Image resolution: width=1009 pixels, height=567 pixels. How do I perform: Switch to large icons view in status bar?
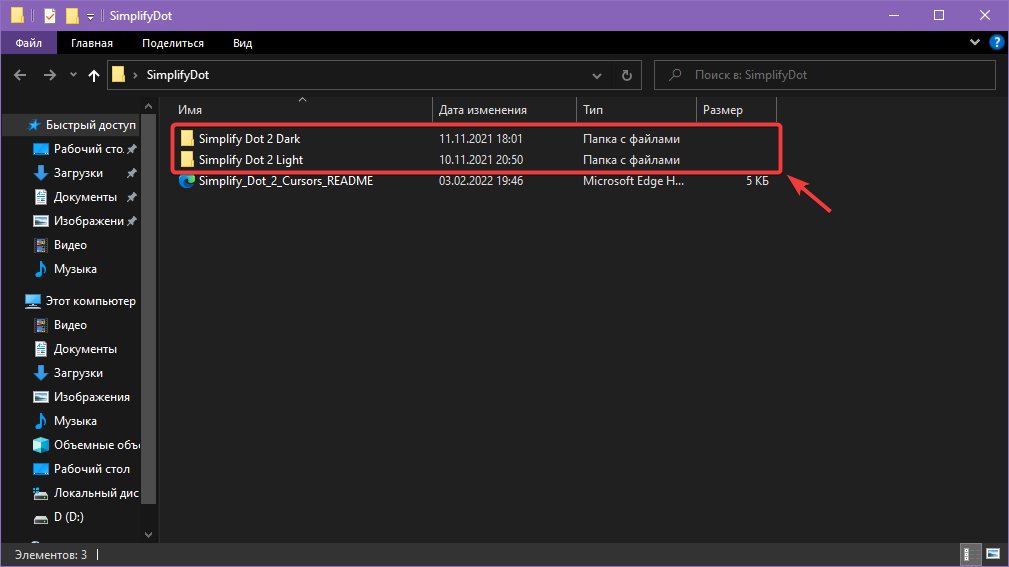click(993, 553)
